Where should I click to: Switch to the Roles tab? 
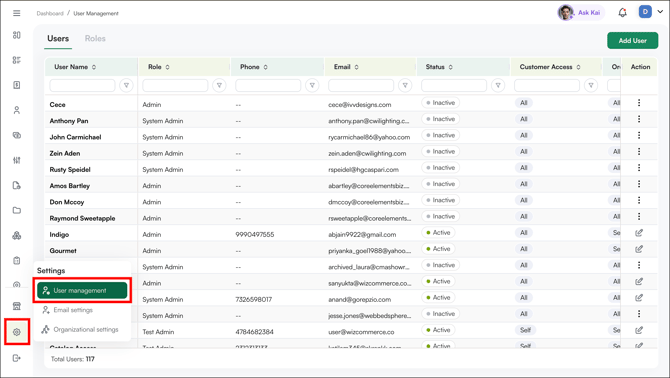(x=95, y=38)
